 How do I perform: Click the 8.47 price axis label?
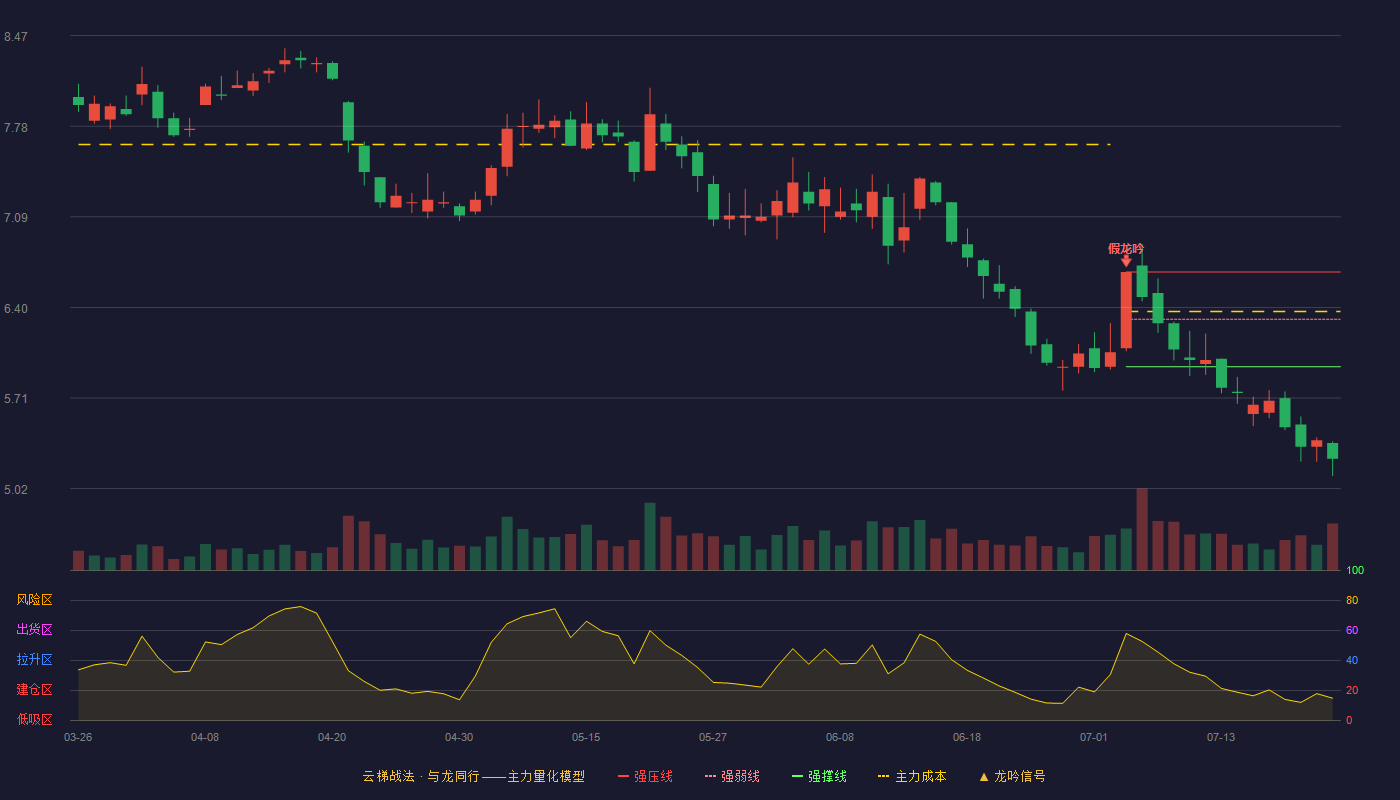tap(16, 37)
